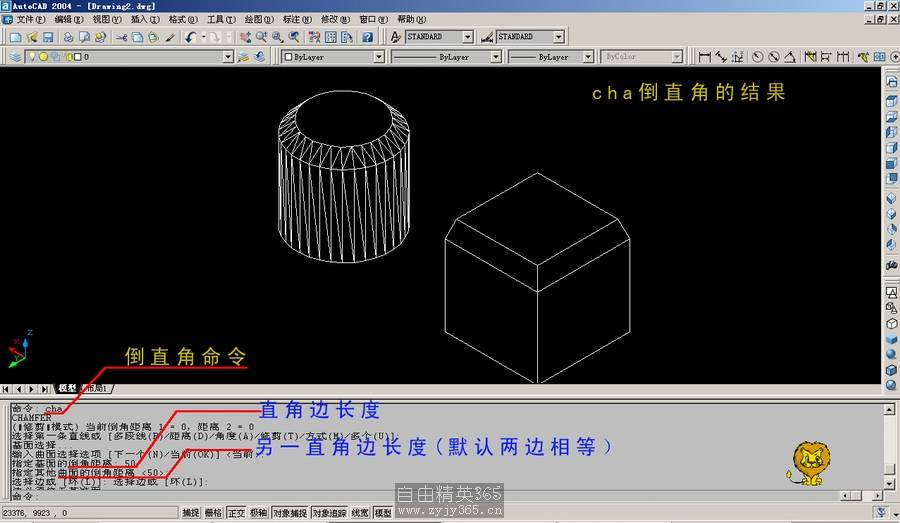Expand the layer list dropdown

[227, 57]
